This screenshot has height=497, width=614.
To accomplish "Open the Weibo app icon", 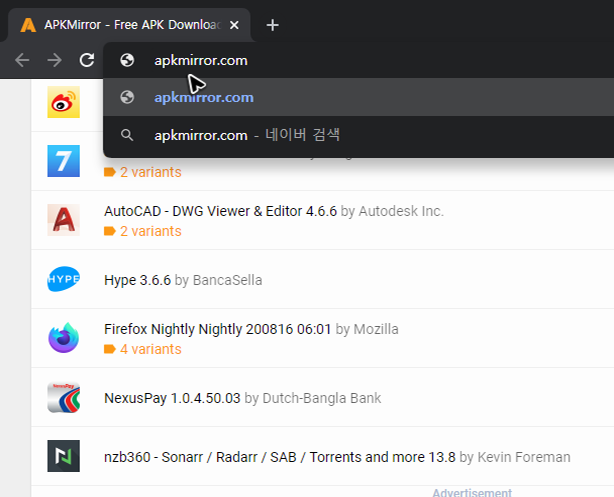I will pos(63,102).
